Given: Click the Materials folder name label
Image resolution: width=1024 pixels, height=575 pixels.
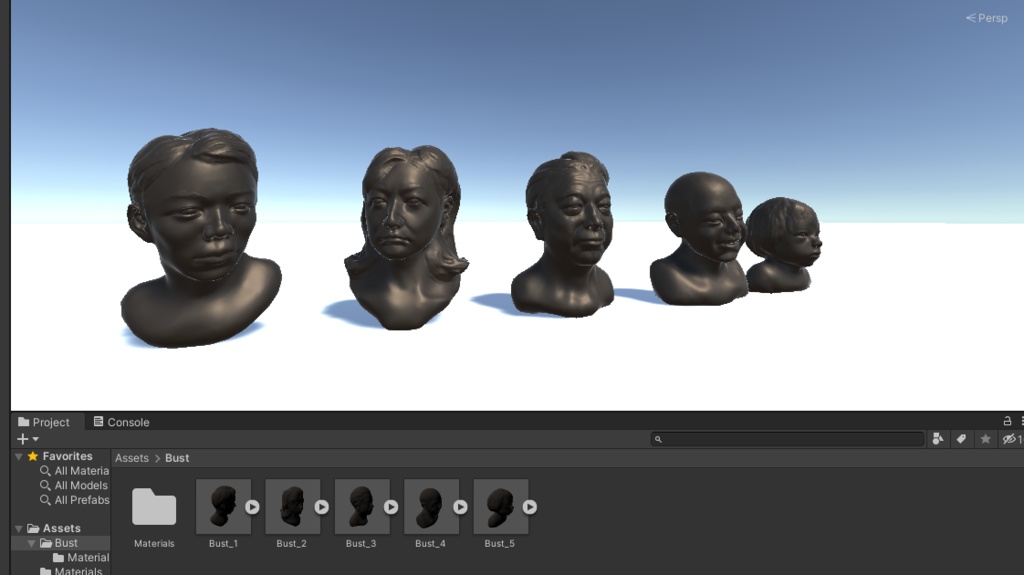Looking at the screenshot, I should pyautogui.click(x=154, y=544).
